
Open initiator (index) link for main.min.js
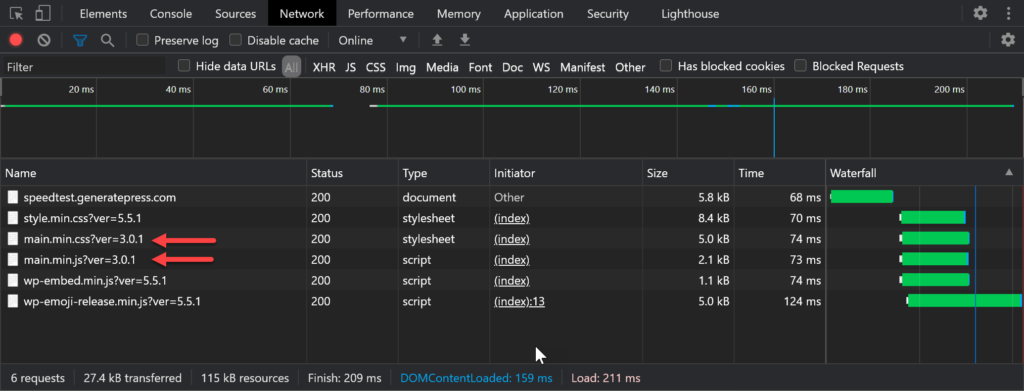click(511, 260)
